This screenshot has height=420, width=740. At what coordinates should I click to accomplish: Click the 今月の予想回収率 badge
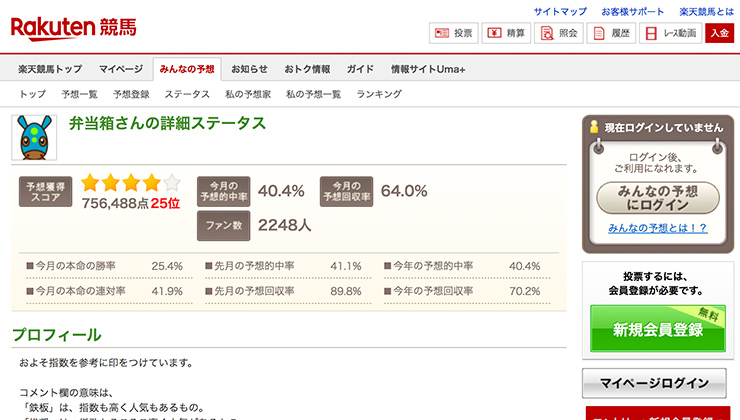[x=346, y=192]
